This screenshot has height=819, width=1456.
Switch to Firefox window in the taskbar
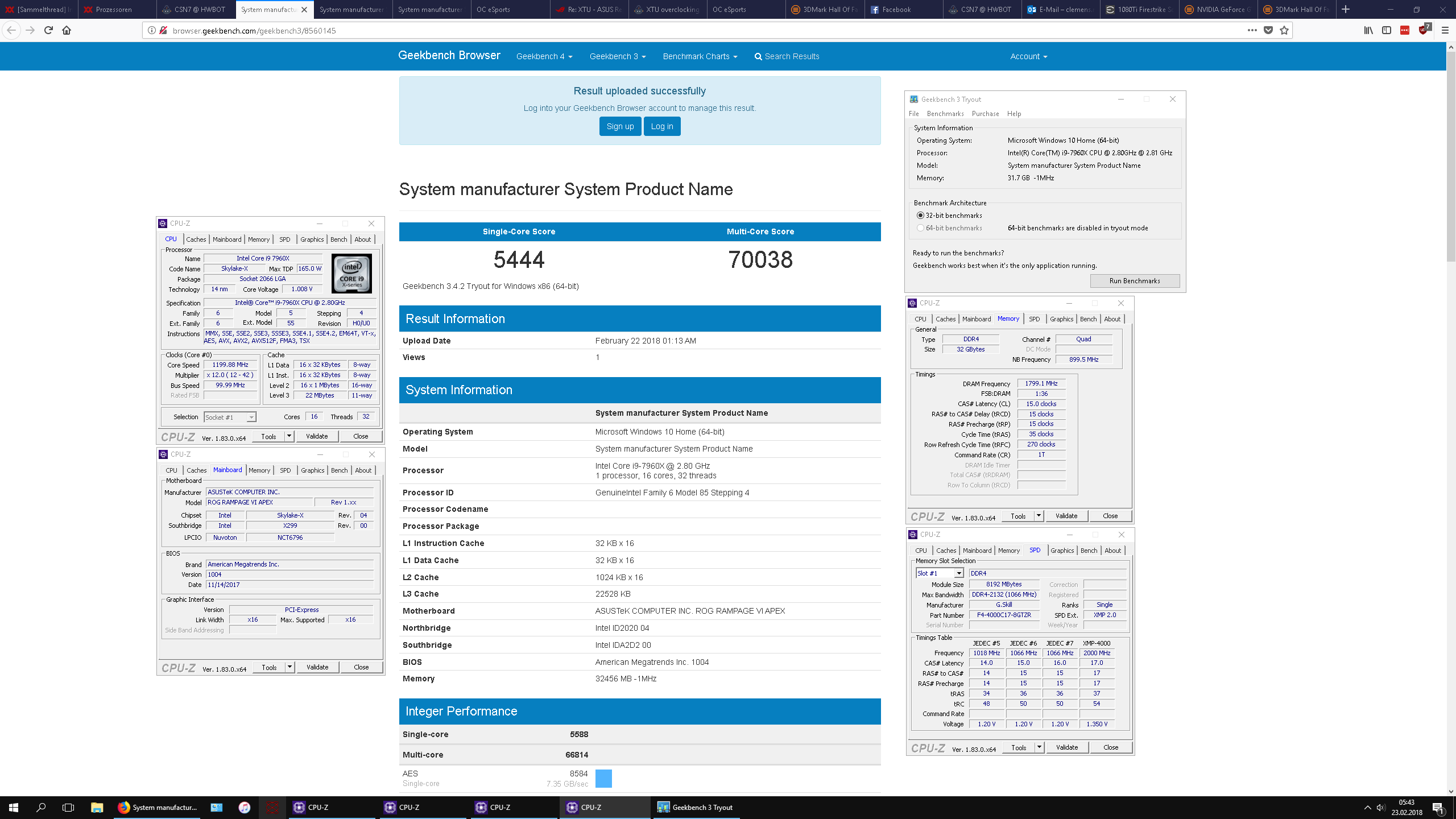pos(157,807)
